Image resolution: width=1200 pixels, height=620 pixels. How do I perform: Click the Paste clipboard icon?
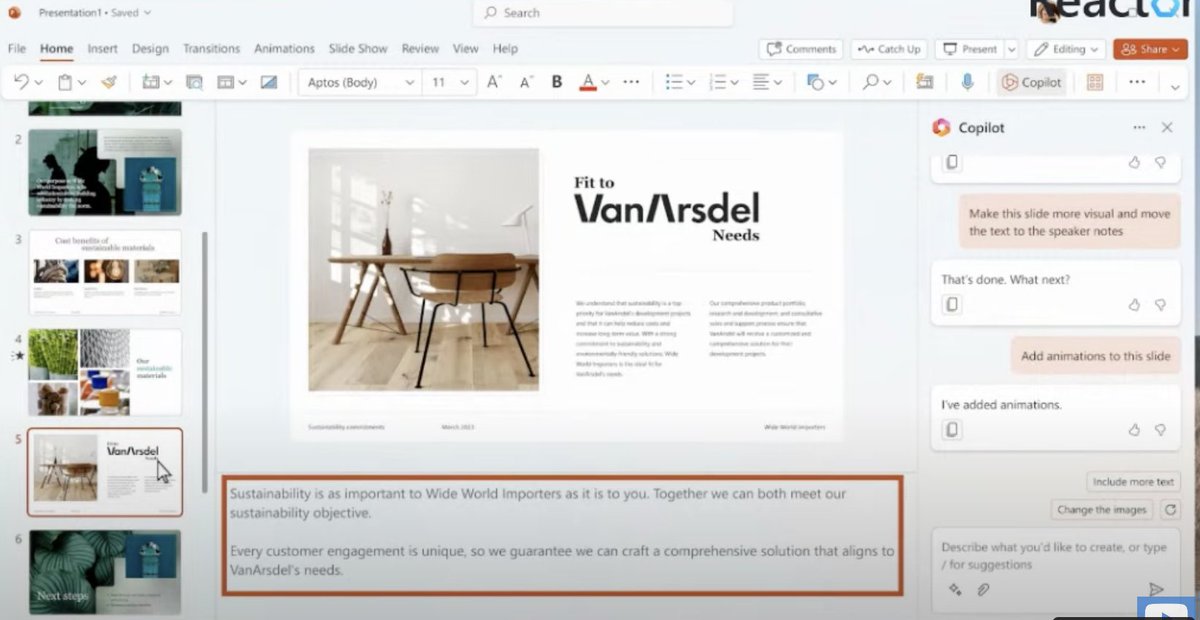pyautogui.click(x=64, y=82)
